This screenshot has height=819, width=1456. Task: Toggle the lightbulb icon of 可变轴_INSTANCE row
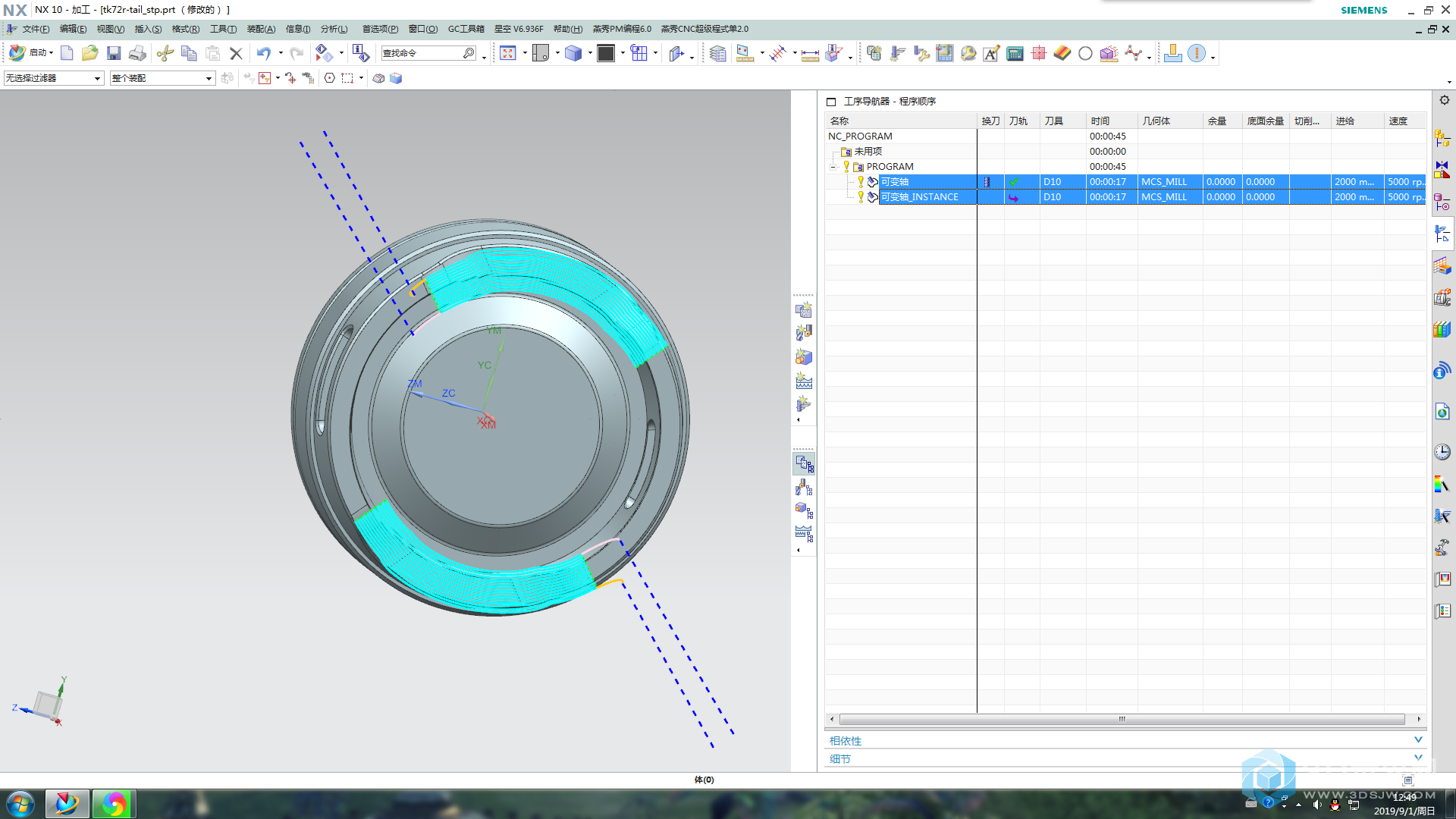[861, 196]
